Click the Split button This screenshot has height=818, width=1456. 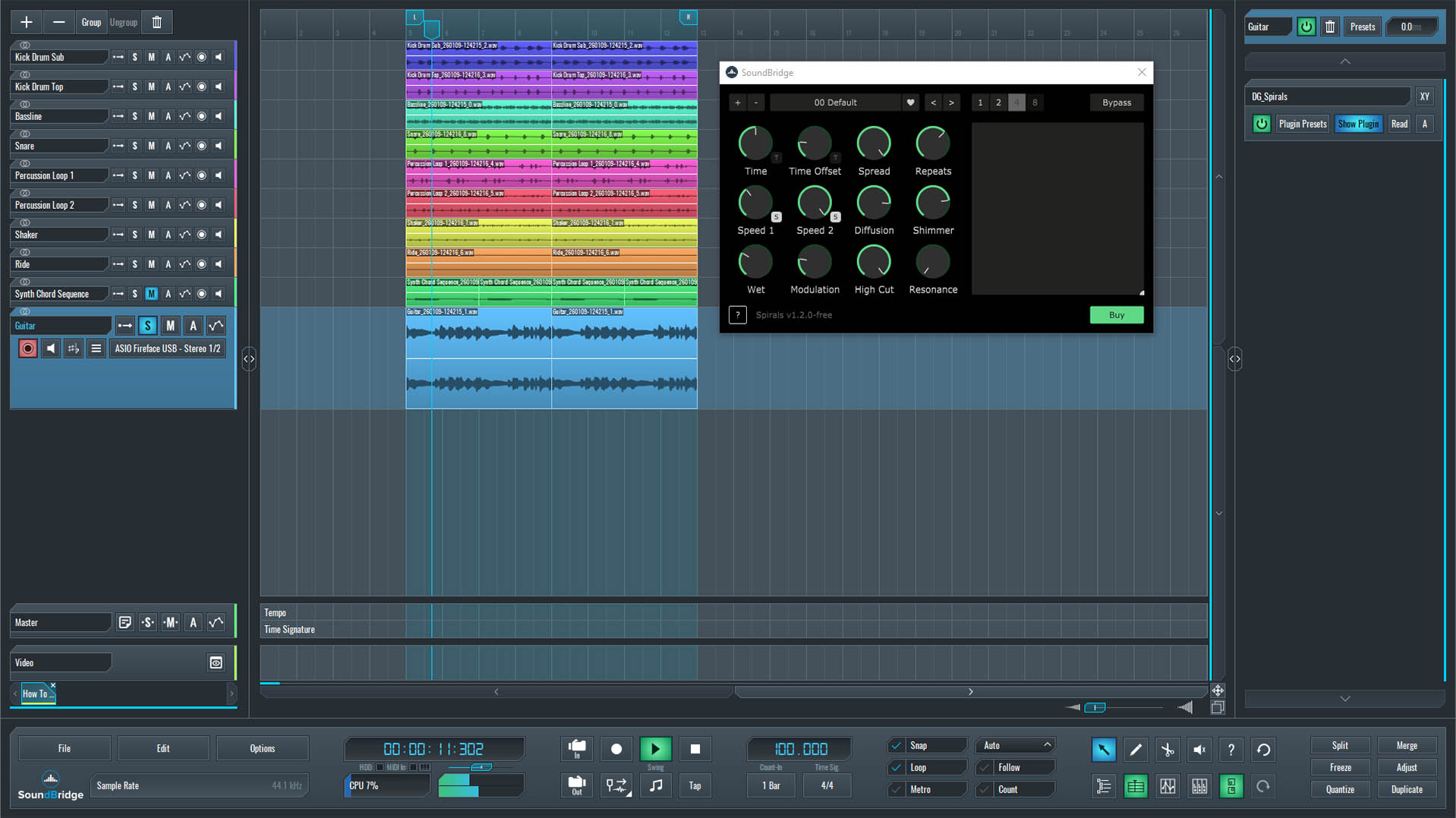(x=1341, y=746)
